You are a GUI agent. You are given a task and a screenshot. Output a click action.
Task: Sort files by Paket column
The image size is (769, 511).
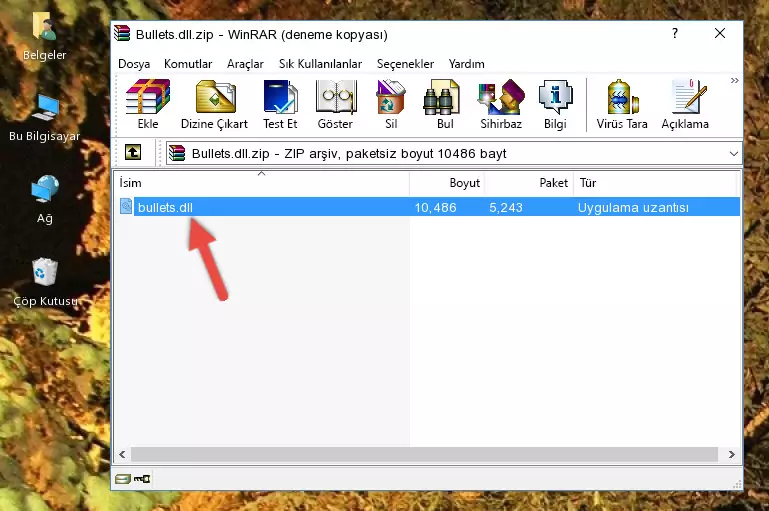pyautogui.click(x=529, y=183)
